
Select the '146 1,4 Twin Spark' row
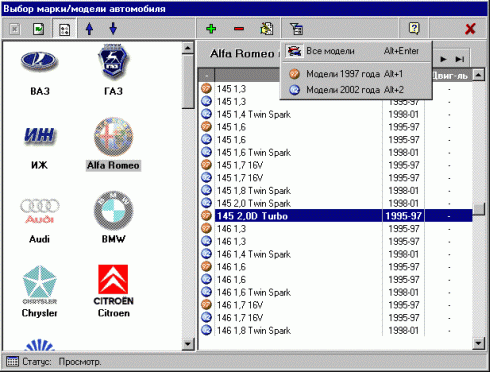[336, 254]
